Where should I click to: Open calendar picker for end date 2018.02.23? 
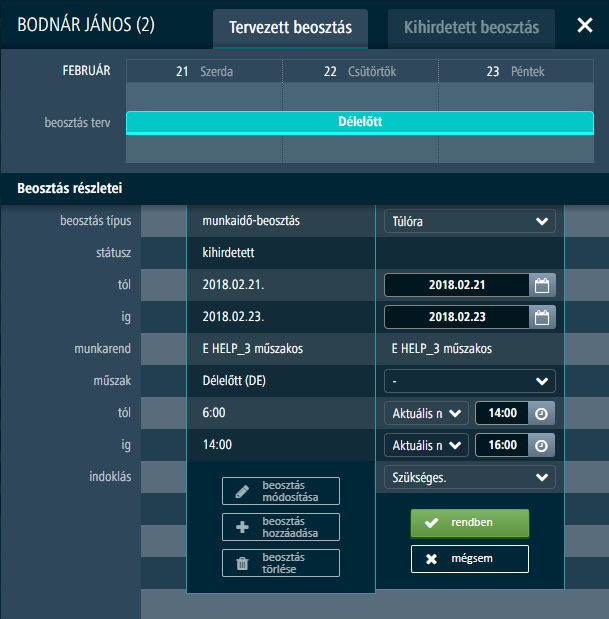click(x=542, y=317)
